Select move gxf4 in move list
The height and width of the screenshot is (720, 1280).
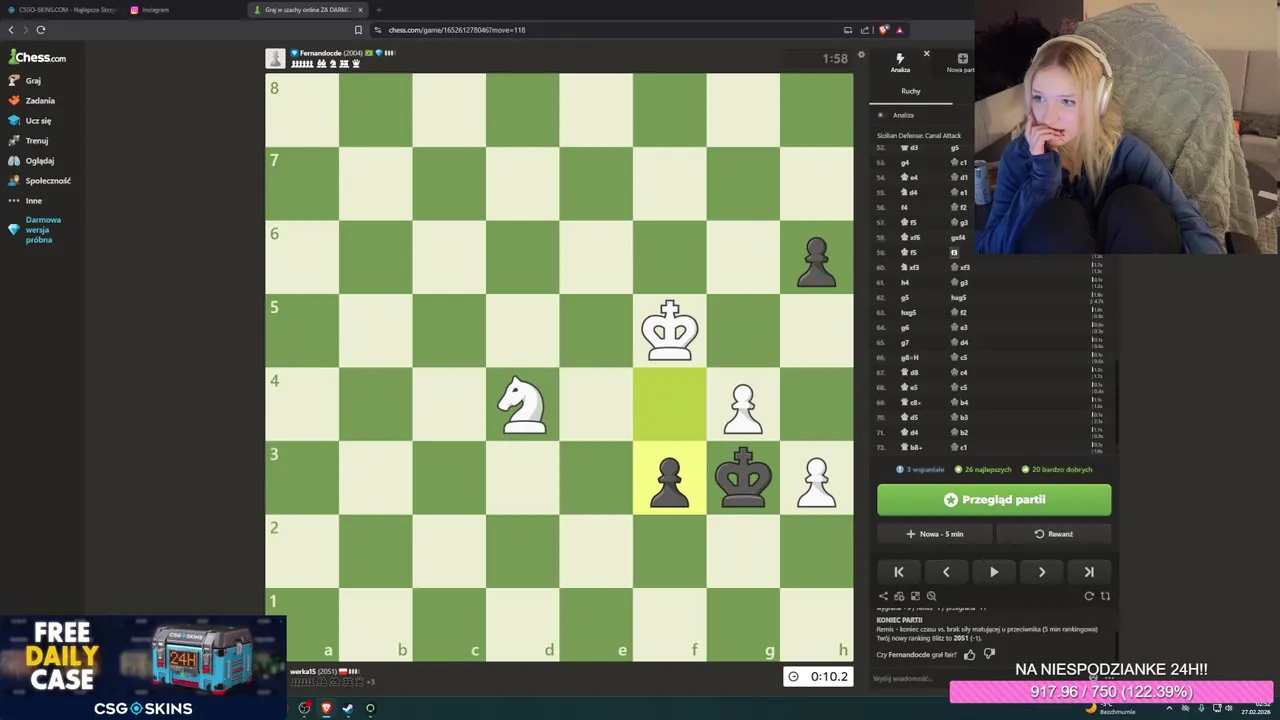(957, 238)
